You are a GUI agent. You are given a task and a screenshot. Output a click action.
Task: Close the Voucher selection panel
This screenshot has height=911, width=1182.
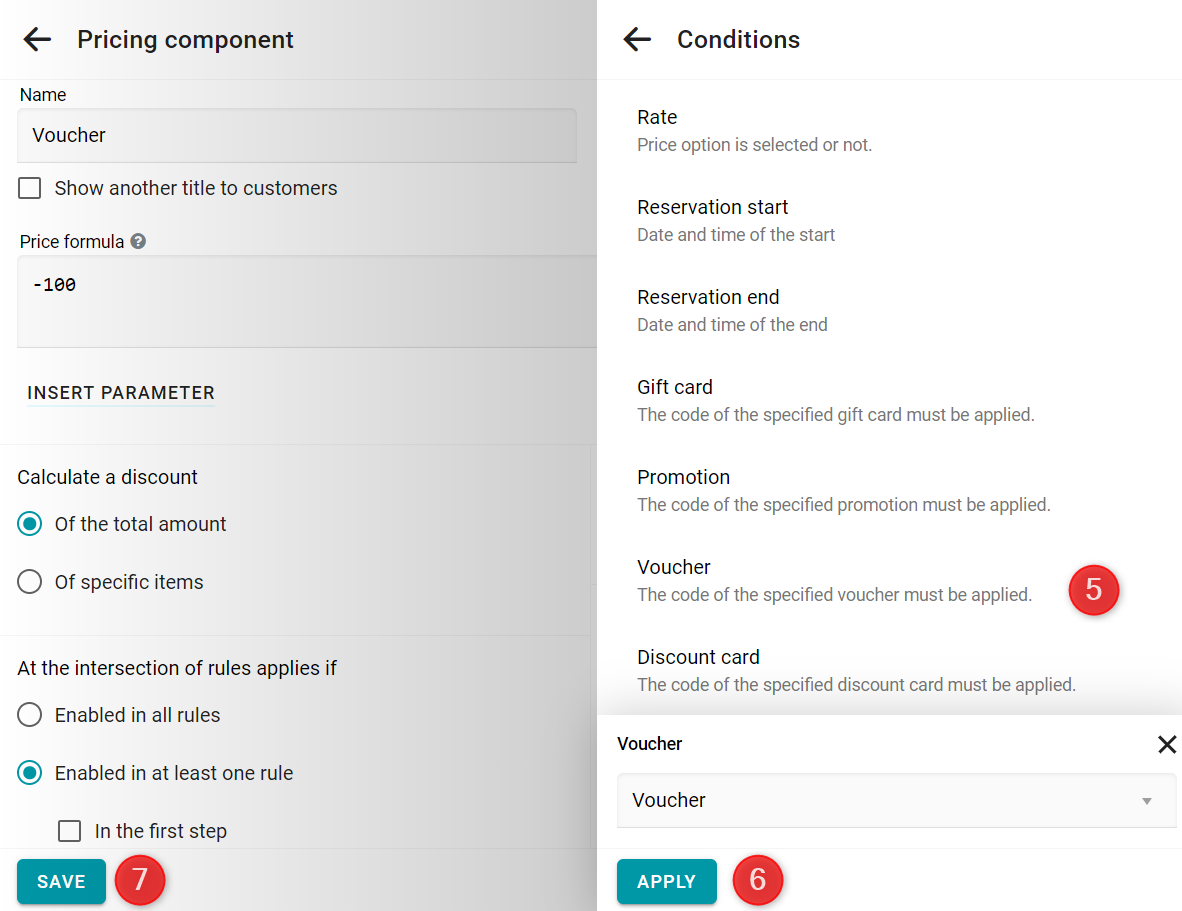(x=1166, y=744)
